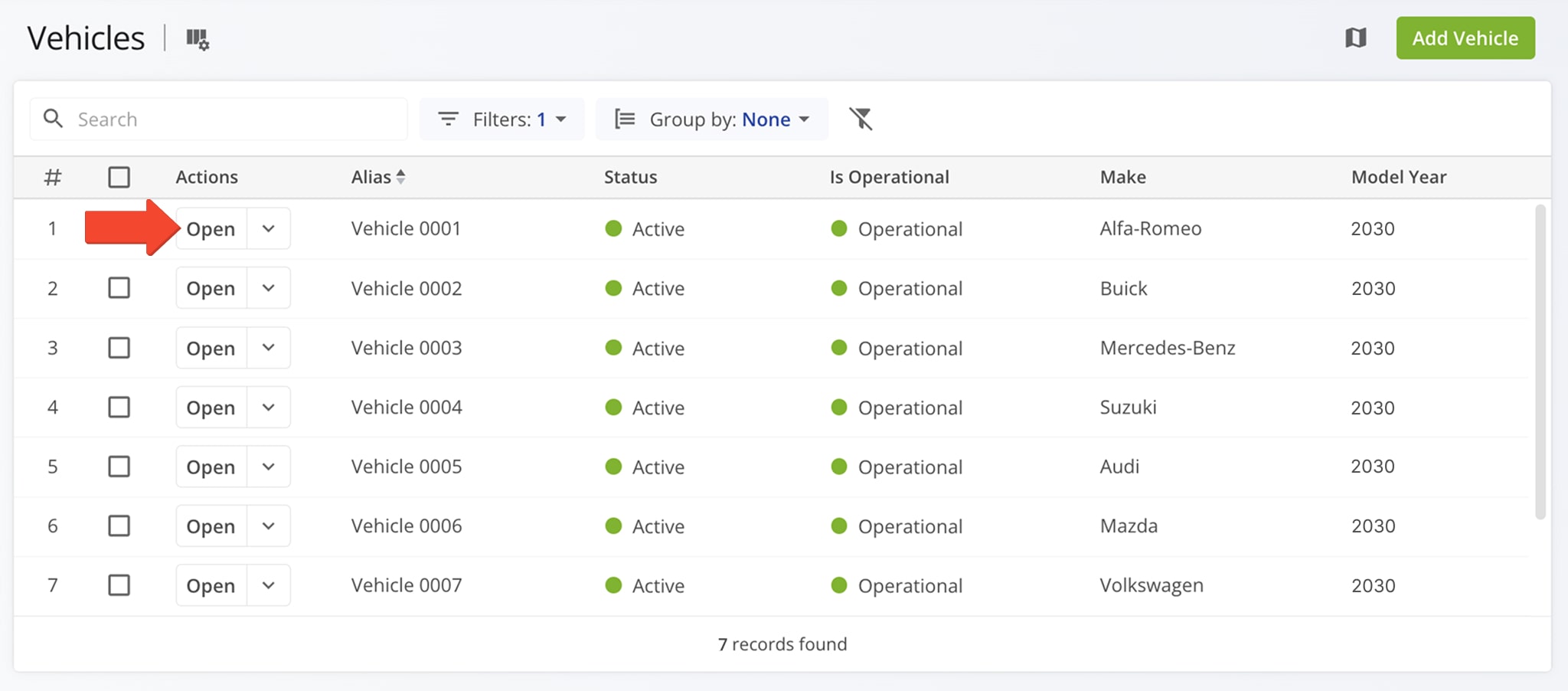
Task: Open Vehicle 0003 with its Open button
Action: click(211, 348)
